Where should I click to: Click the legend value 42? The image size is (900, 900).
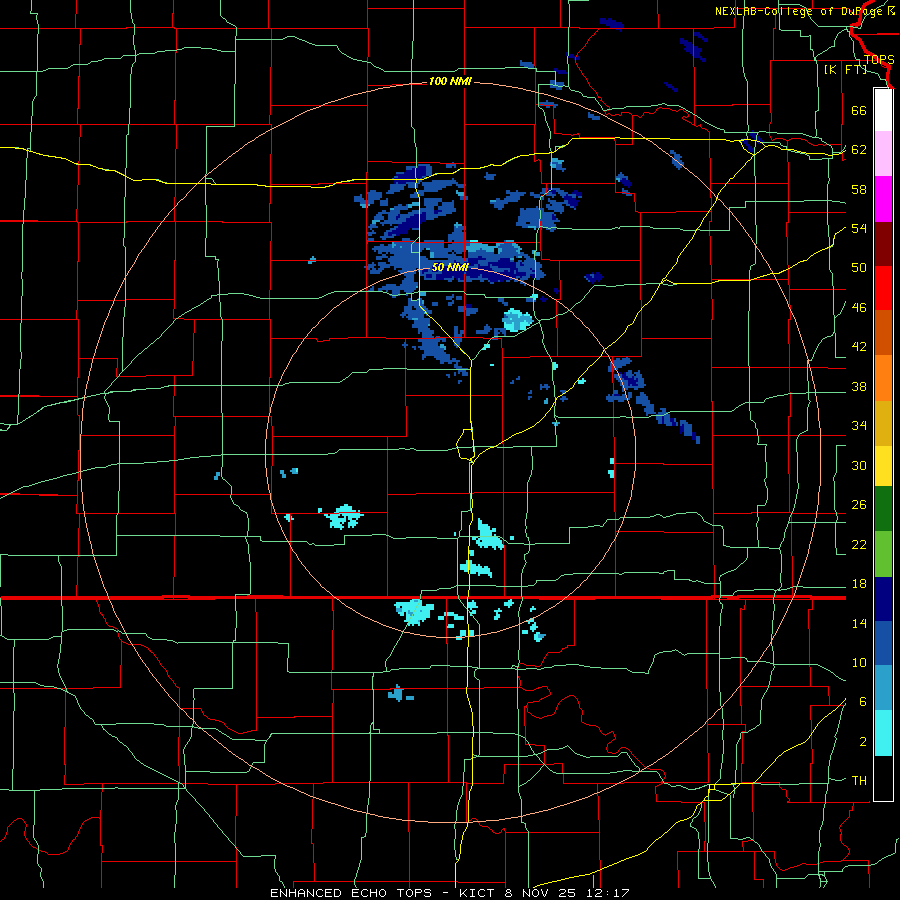[859, 347]
